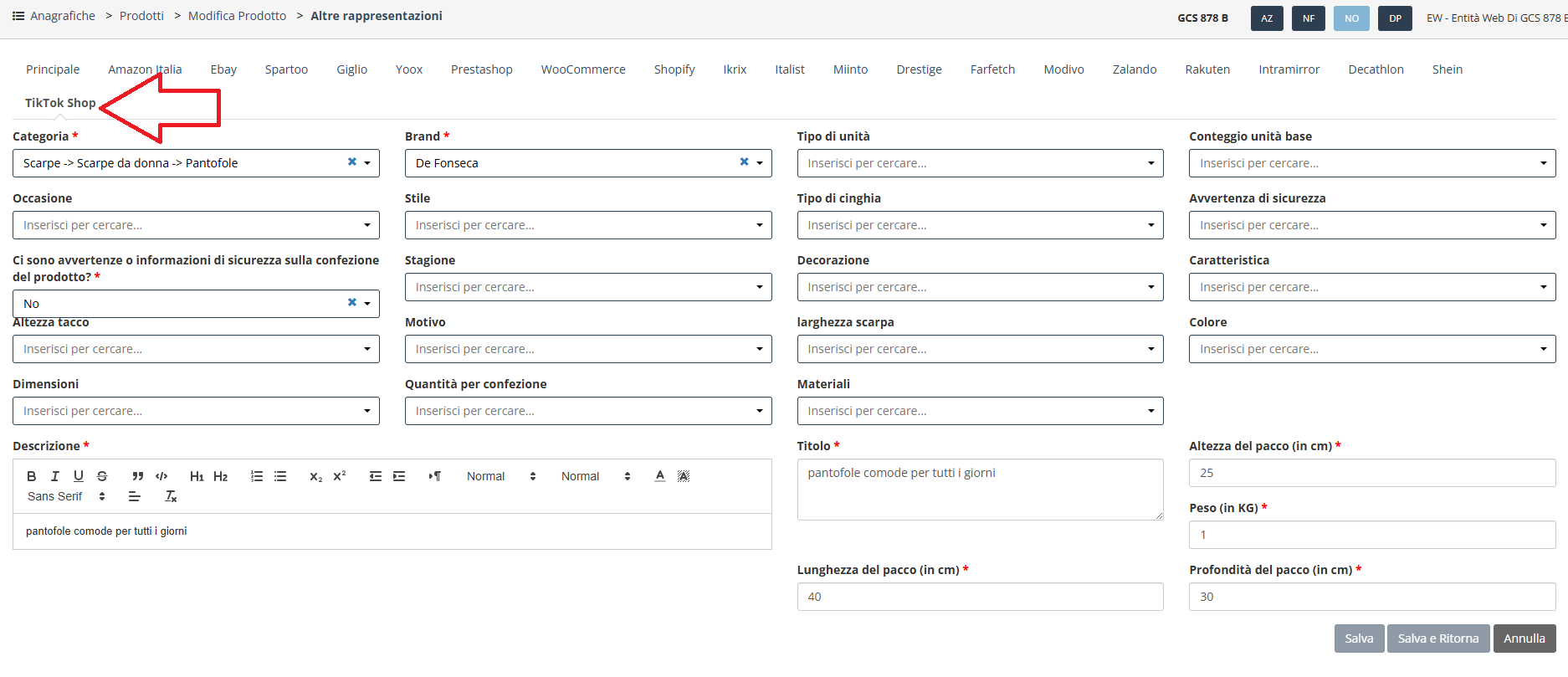The width and height of the screenshot is (1568, 677).
Task: Insert a bulleted list
Action: [x=280, y=476]
